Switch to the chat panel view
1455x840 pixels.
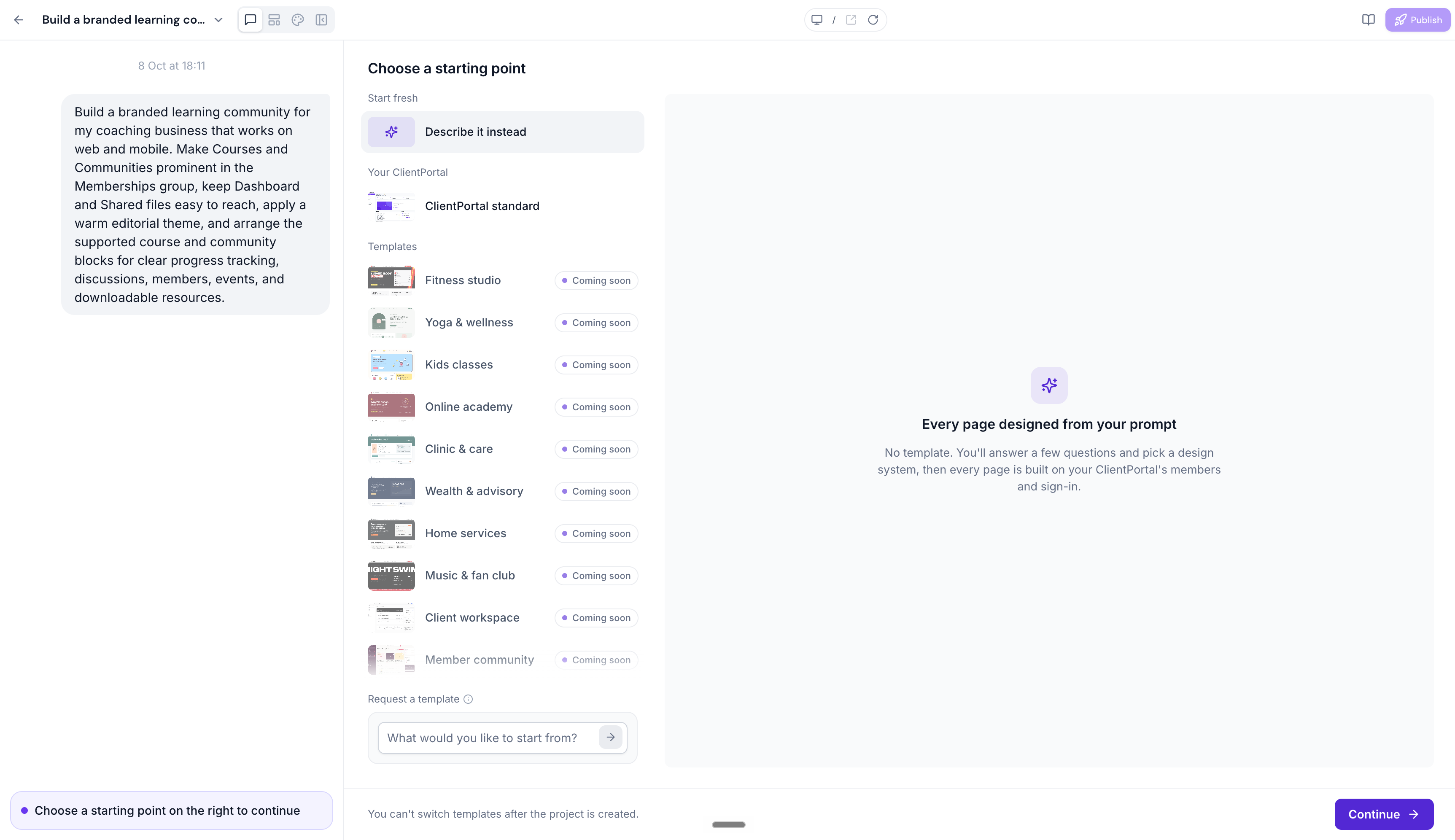tap(251, 20)
